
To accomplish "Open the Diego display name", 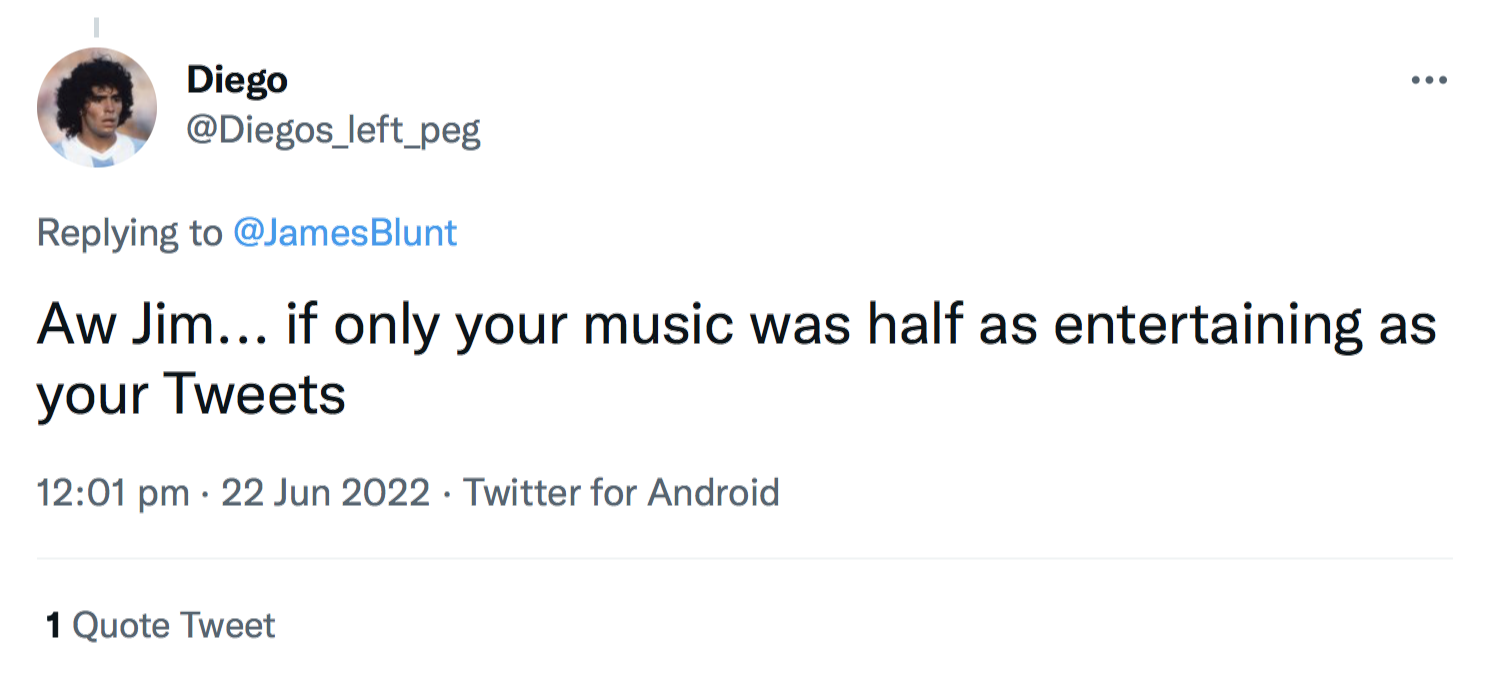I will coord(237,80).
